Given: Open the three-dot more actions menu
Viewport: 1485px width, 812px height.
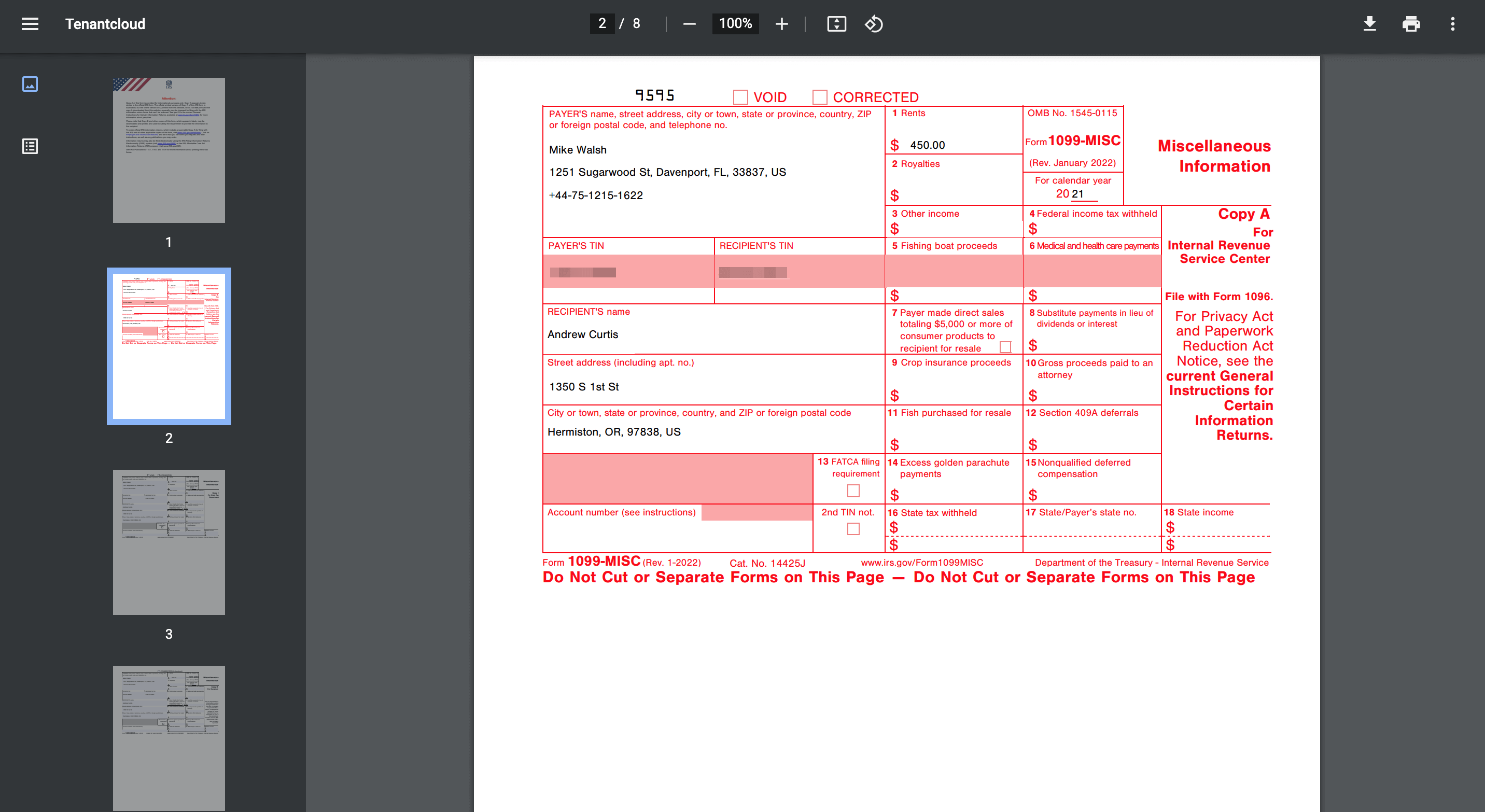Looking at the screenshot, I should (x=1452, y=24).
